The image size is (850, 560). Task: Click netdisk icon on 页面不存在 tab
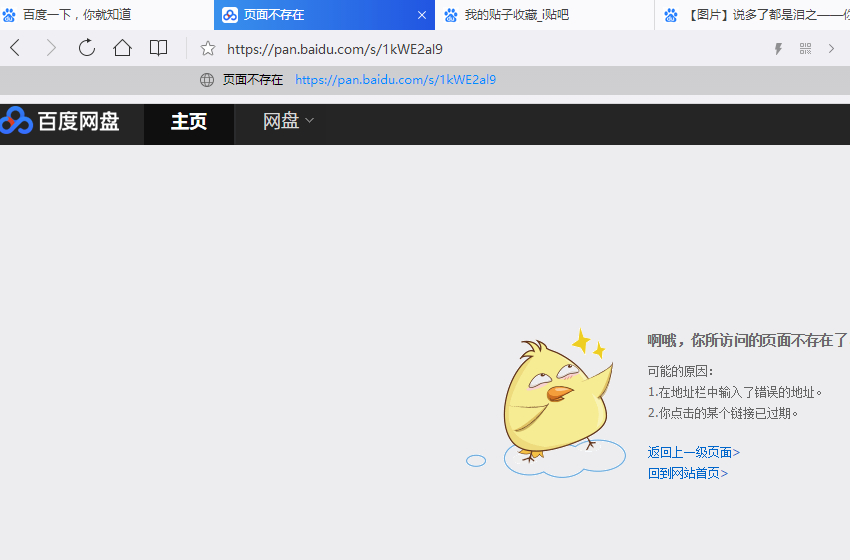pyautogui.click(x=230, y=15)
